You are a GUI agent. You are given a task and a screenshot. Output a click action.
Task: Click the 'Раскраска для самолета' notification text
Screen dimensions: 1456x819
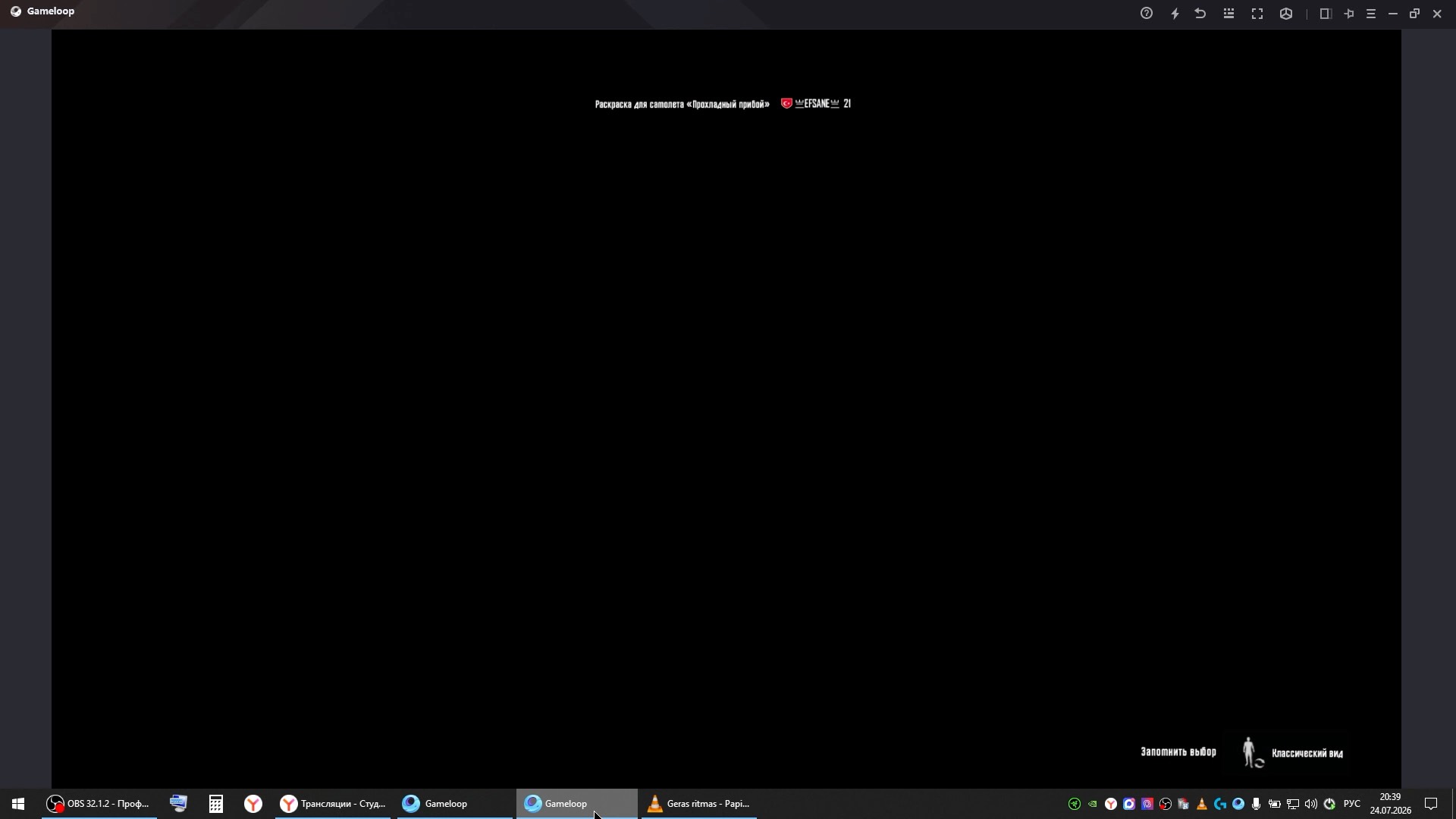(682, 104)
